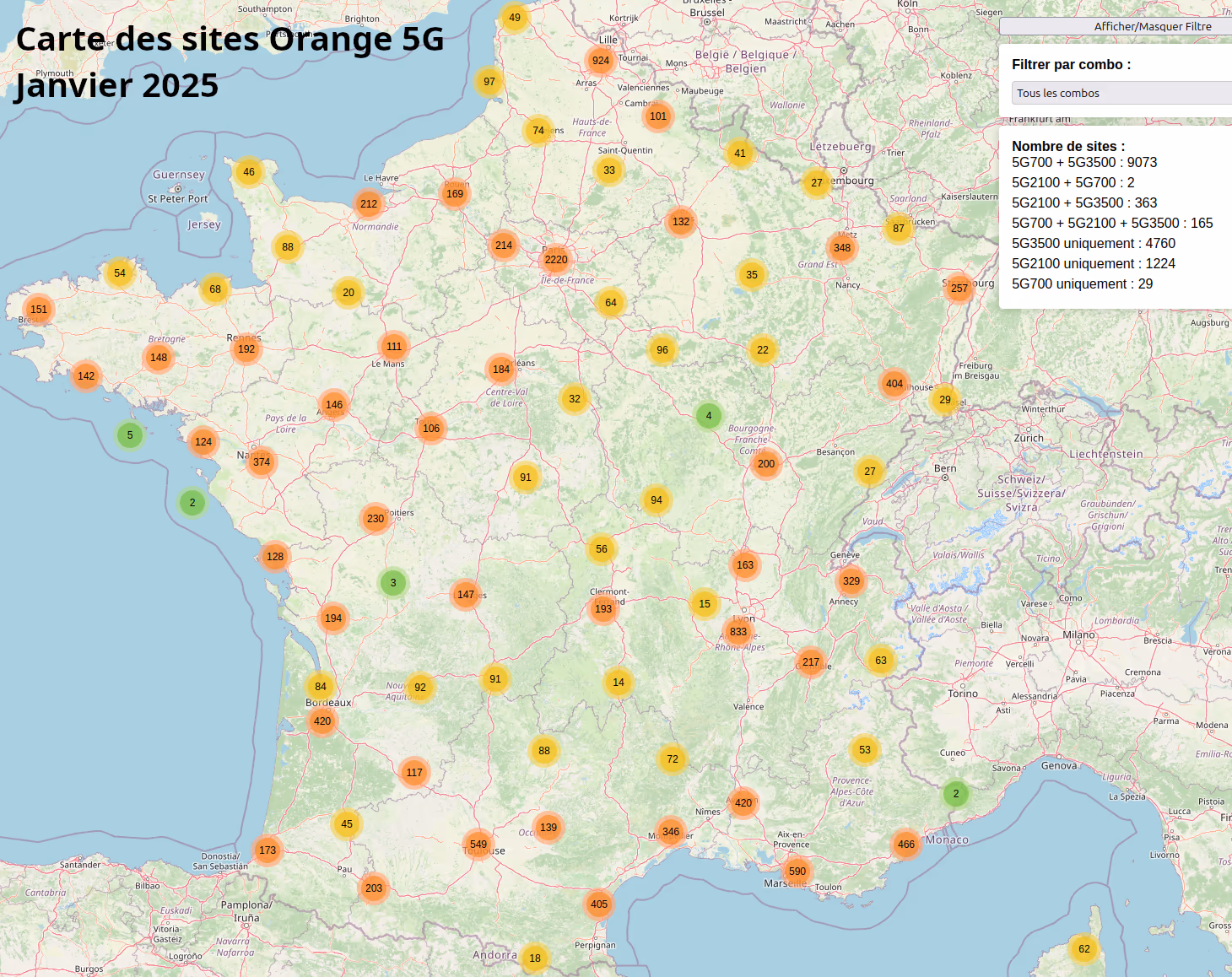Viewport: 1232px width, 977px height.
Task: Open the Bayonne-area cluster marker 173
Action: (267, 850)
